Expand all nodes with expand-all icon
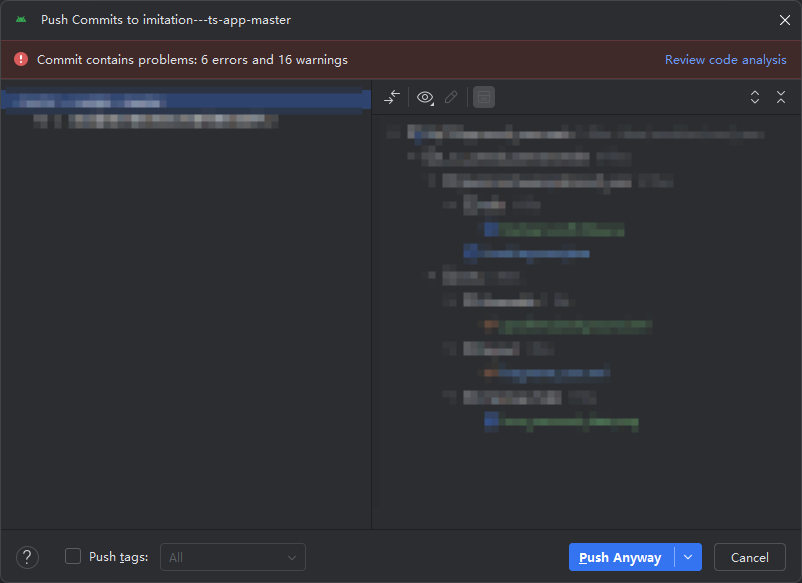802x583 pixels. coord(755,97)
